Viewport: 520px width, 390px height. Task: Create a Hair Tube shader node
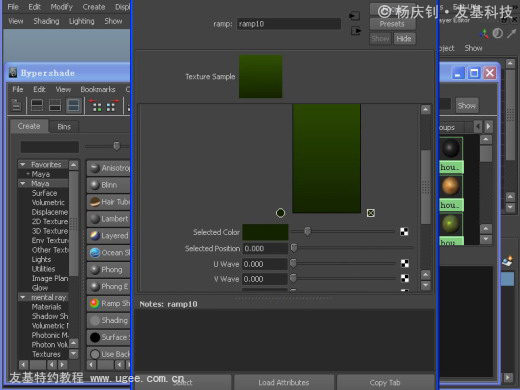(x=109, y=202)
